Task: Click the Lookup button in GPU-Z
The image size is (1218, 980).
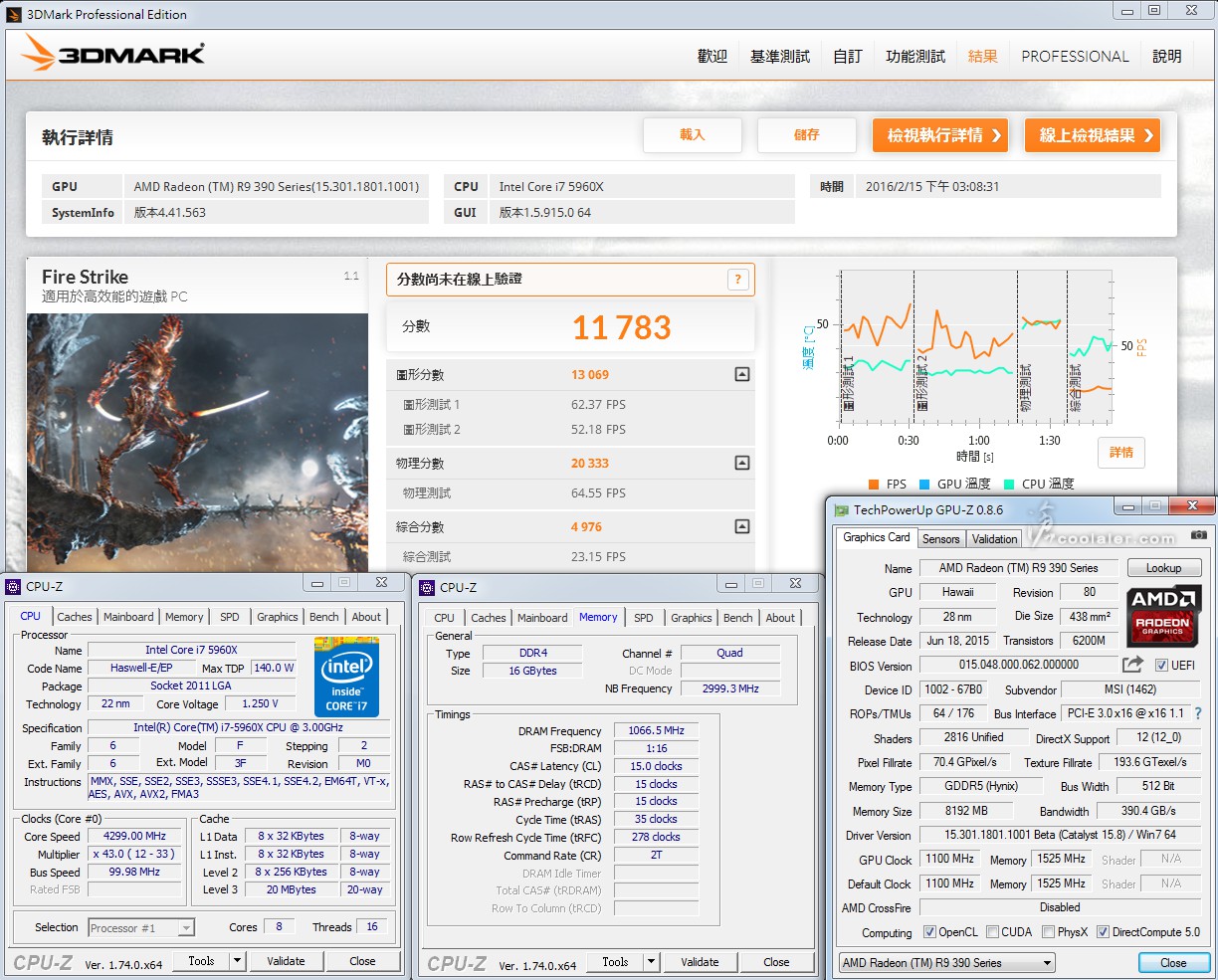Action: pyautogui.click(x=1163, y=568)
